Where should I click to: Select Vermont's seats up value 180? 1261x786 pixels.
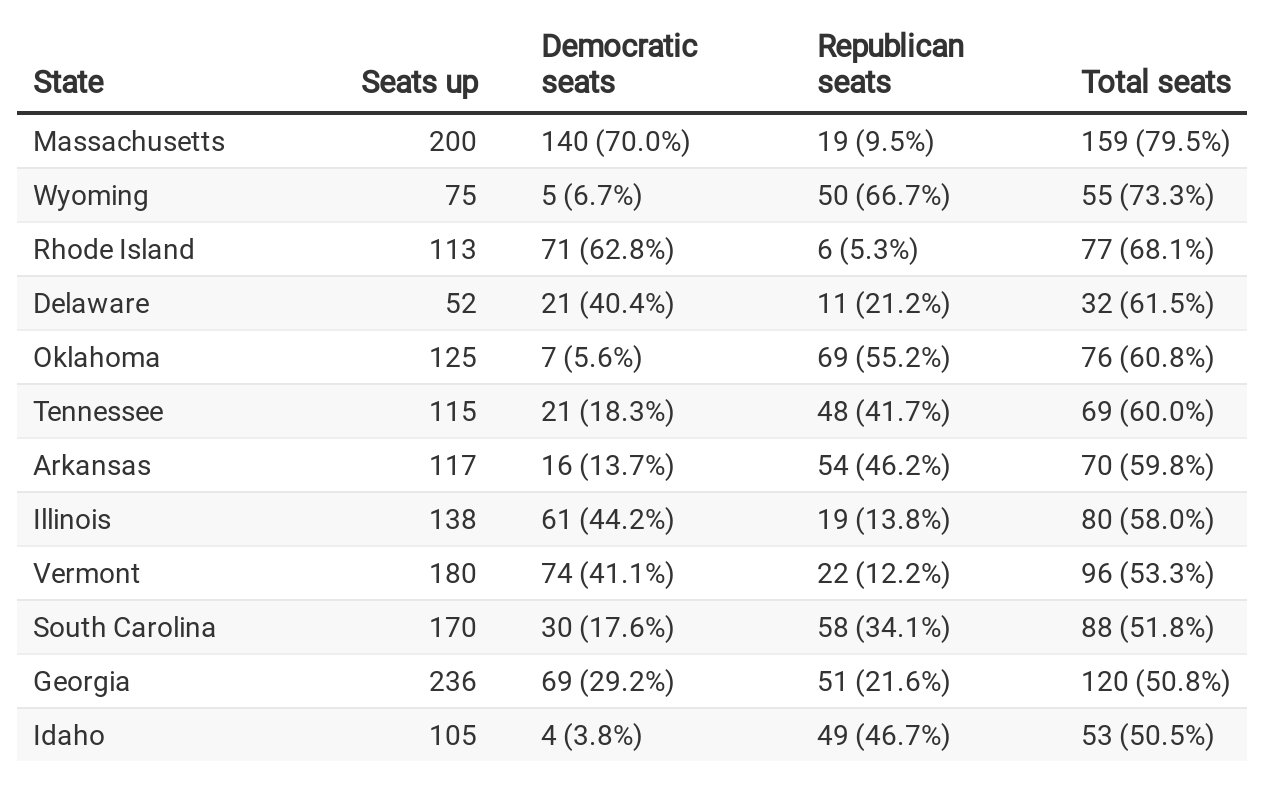click(453, 574)
